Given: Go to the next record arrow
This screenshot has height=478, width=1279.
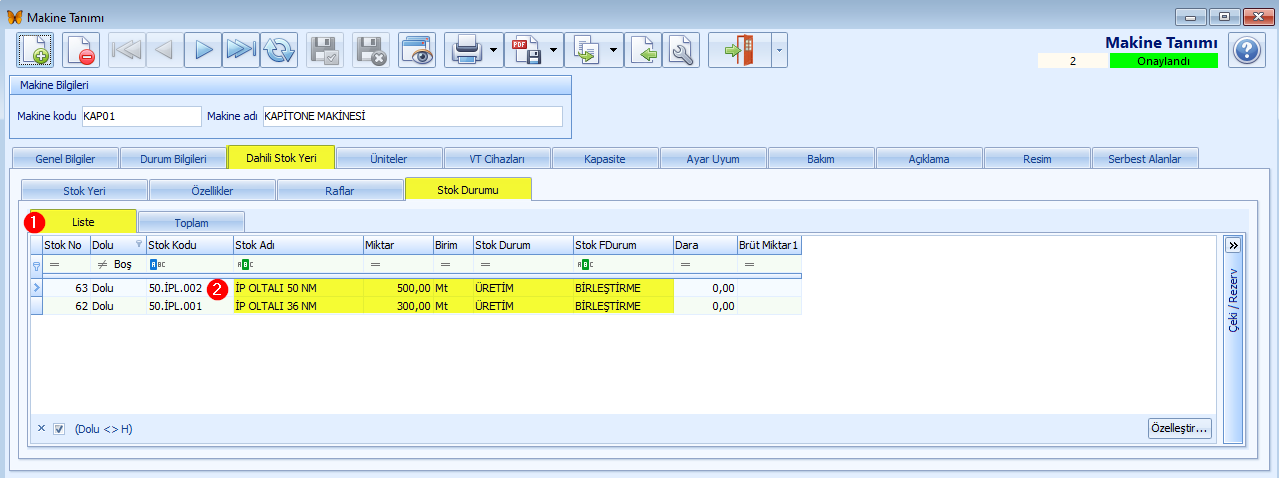Looking at the screenshot, I should click(x=203, y=50).
